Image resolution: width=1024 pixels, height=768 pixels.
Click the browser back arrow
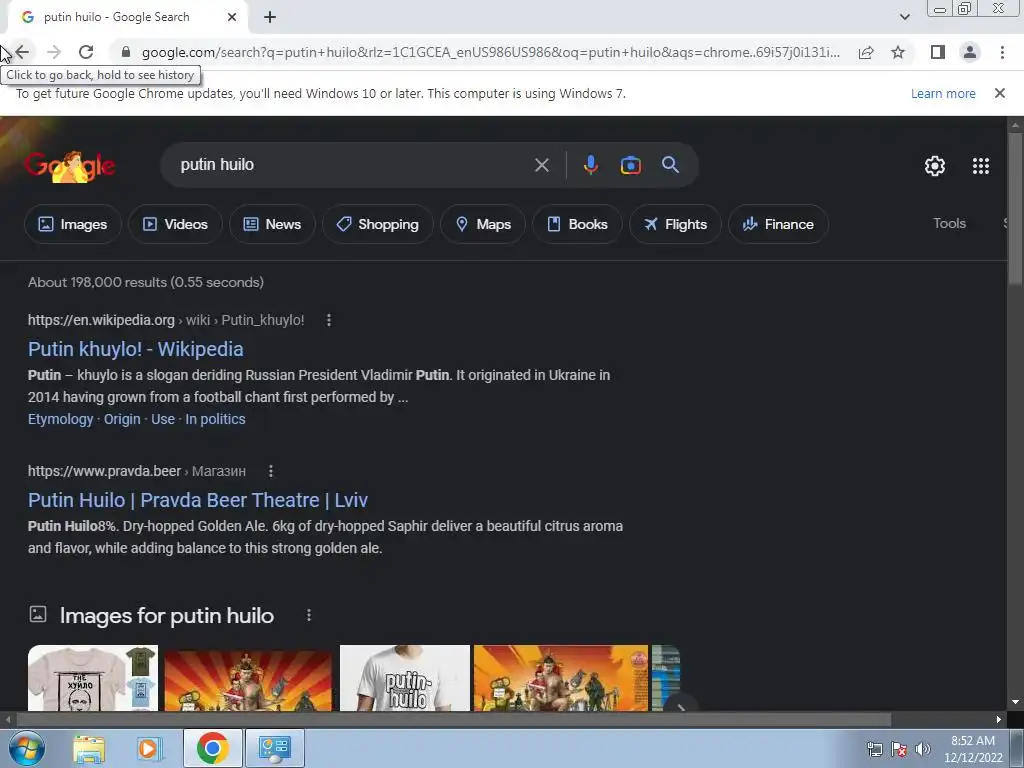(22, 52)
